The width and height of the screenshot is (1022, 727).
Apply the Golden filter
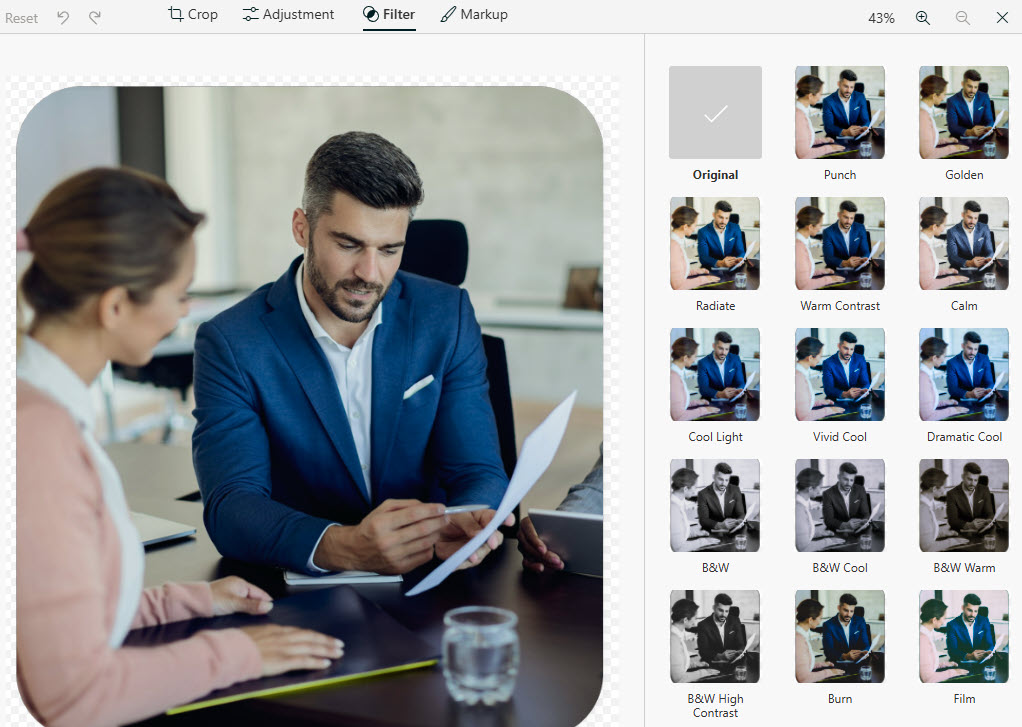(x=964, y=112)
